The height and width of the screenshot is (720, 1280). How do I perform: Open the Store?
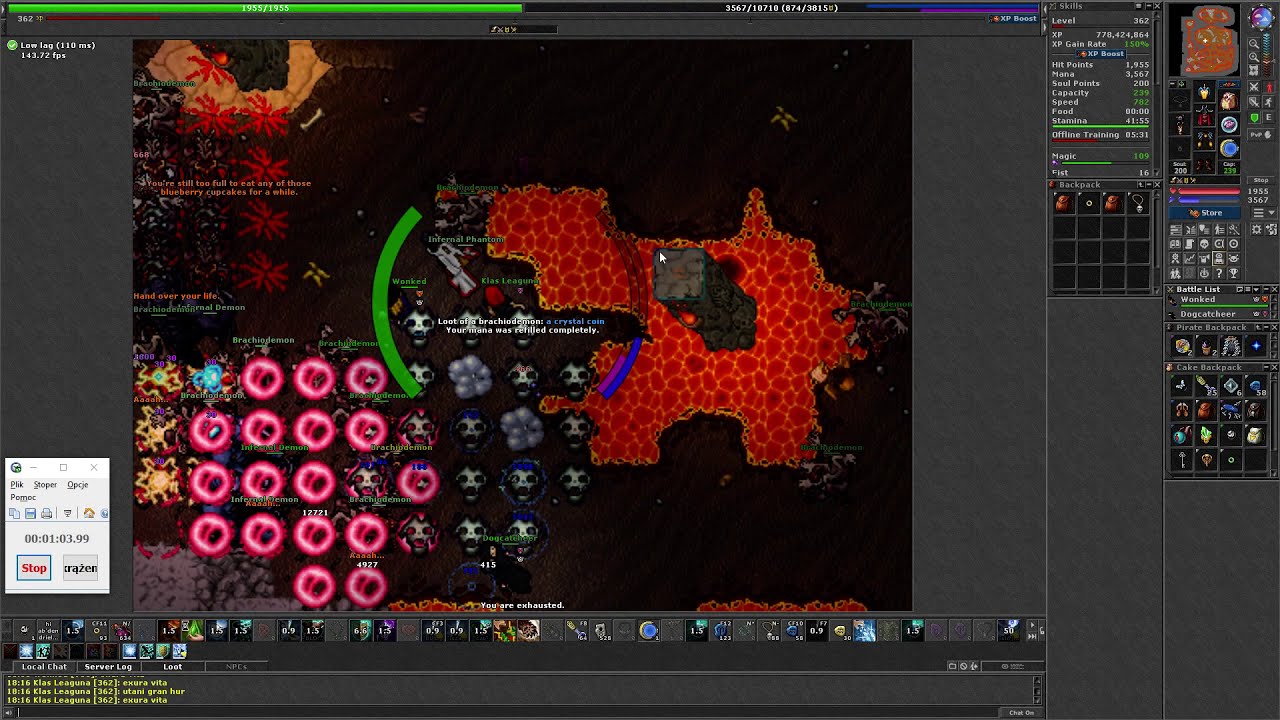(1206, 213)
